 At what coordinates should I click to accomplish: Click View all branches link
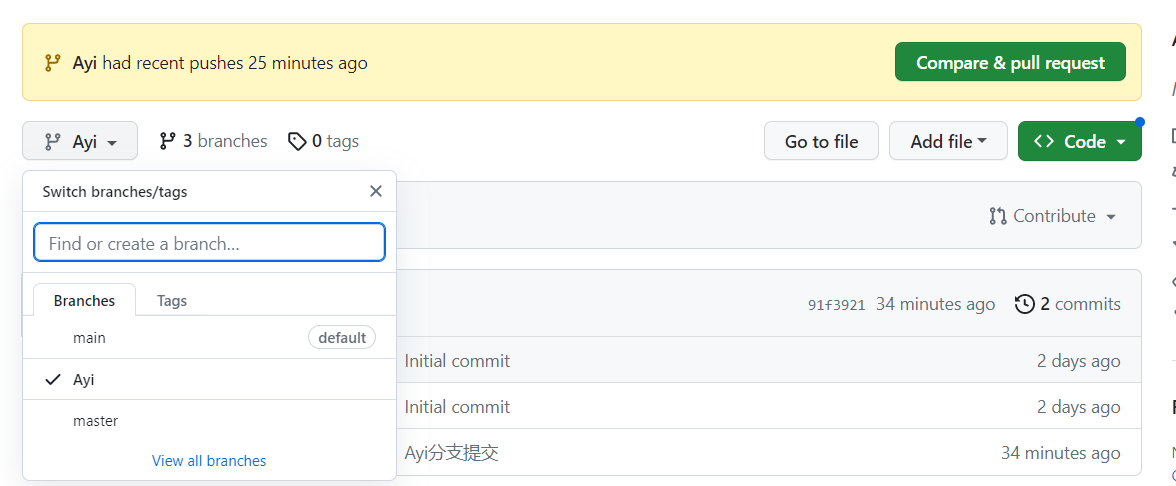209,461
